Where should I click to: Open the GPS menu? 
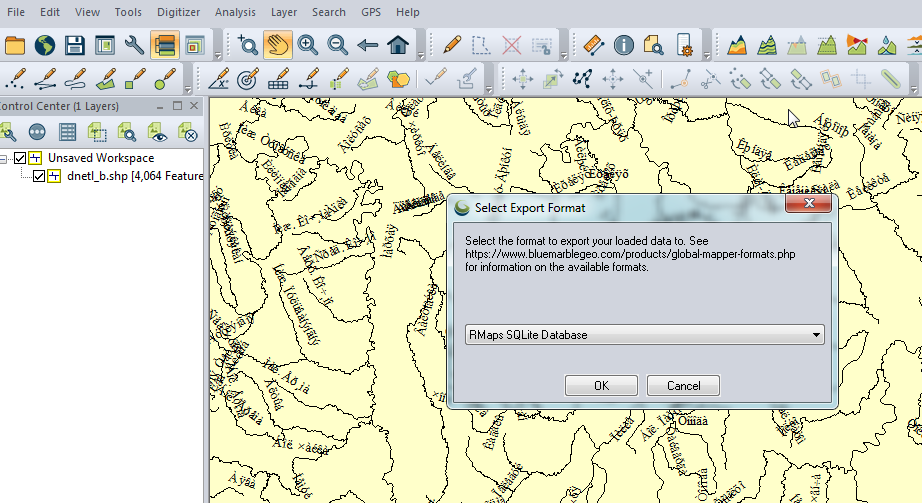(371, 12)
